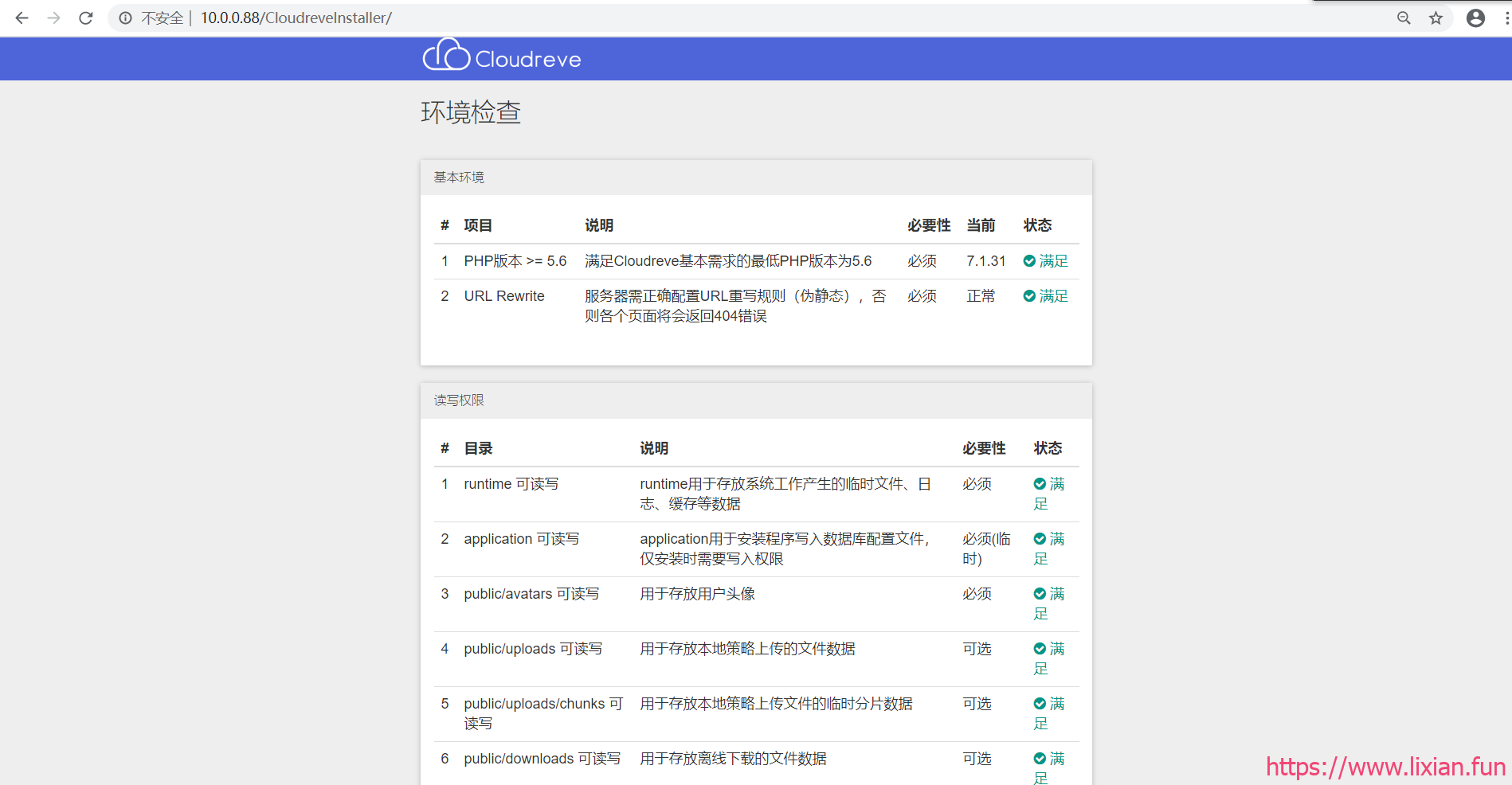Click the status check for public/downloads row
The height and width of the screenshot is (785, 1512).
click(x=1040, y=759)
